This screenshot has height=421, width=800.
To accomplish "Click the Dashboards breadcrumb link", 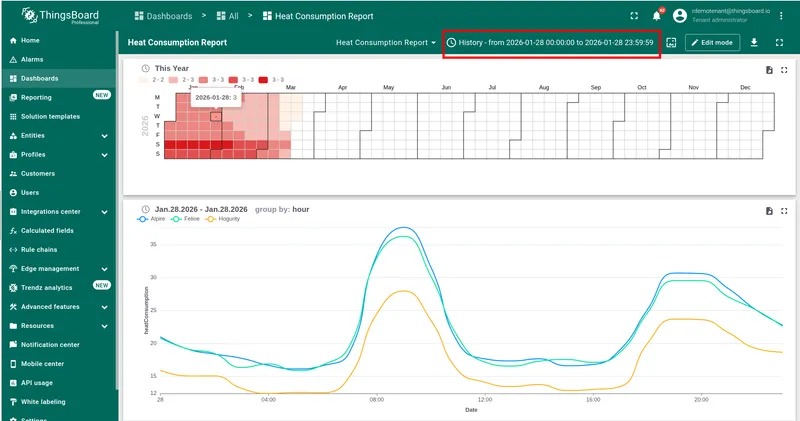I will click(x=163, y=16).
